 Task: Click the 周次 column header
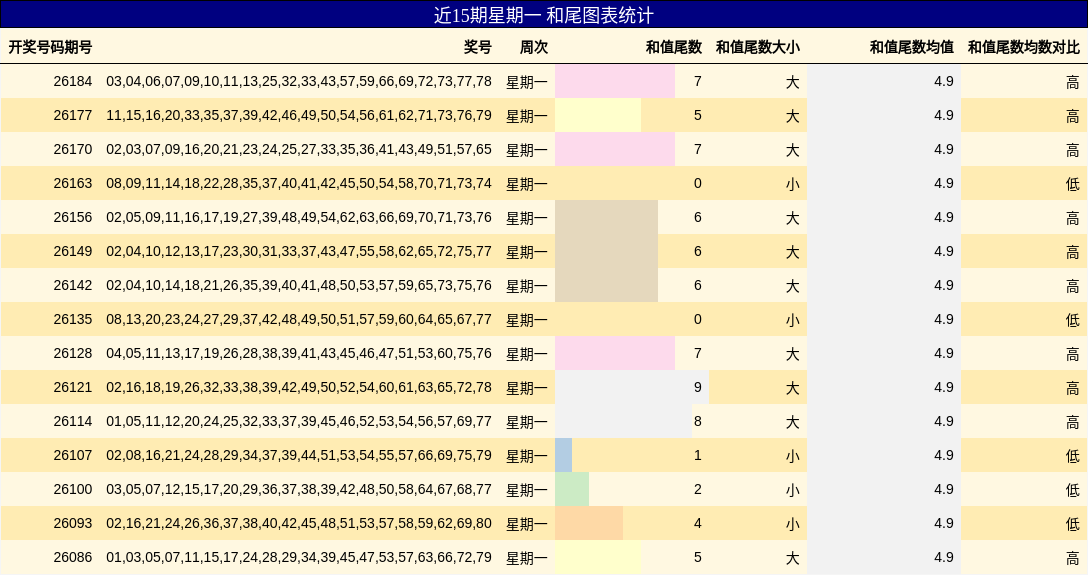pyautogui.click(x=534, y=47)
